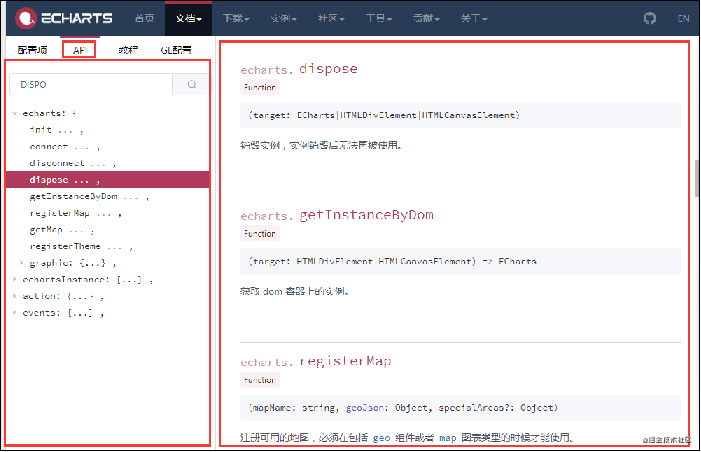This screenshot has height=452, width=701.
Task: Switch to the API tab
Action: [x=79, y=50]
